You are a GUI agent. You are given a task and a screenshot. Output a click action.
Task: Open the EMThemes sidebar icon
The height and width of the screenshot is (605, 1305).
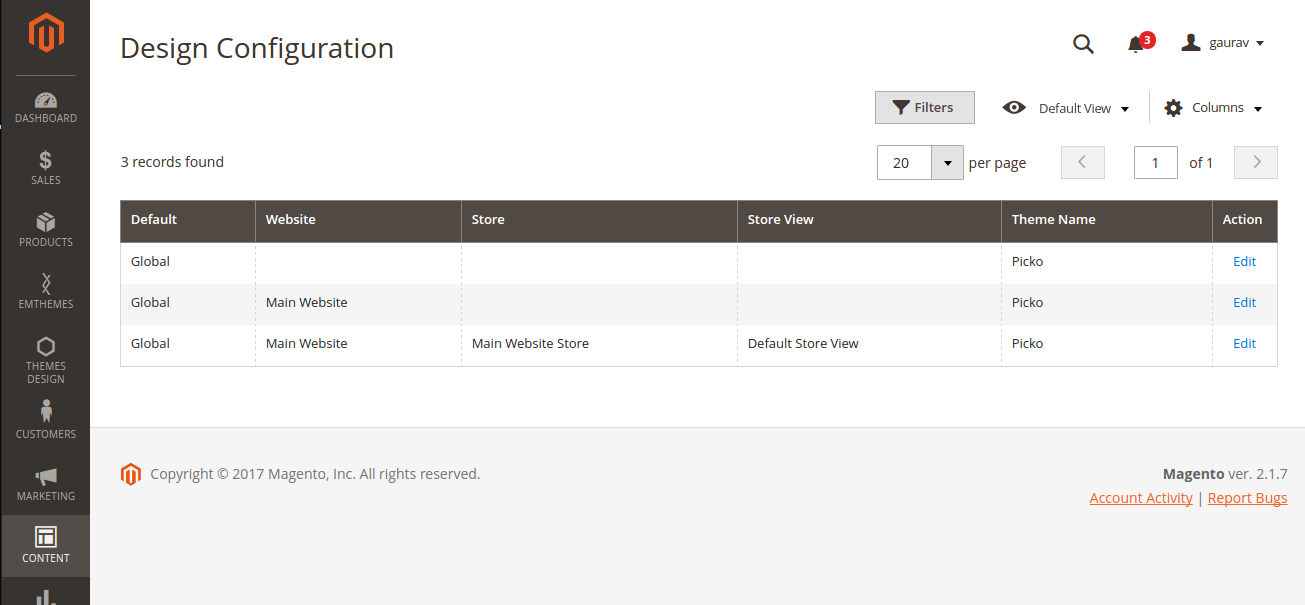coord(46,284)
